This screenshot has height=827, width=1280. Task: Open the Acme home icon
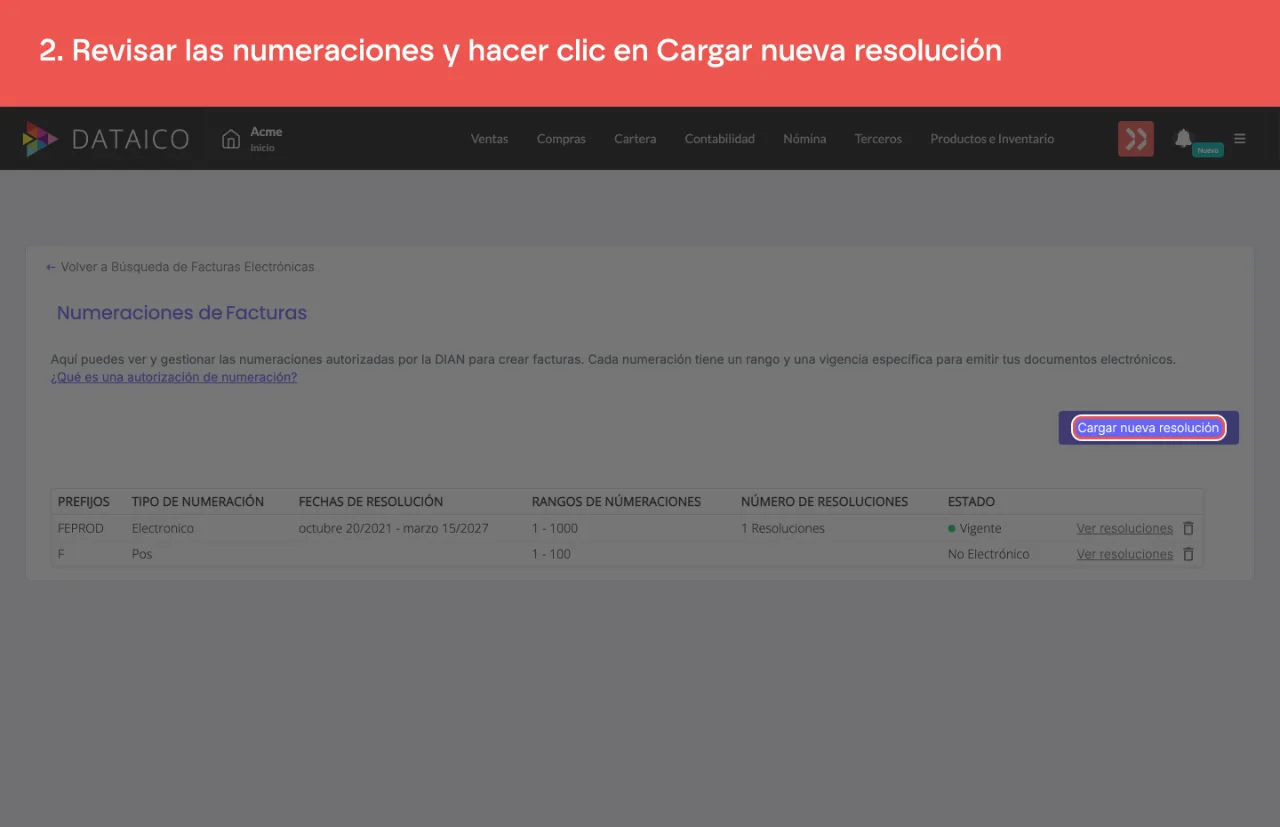[231, 138]
